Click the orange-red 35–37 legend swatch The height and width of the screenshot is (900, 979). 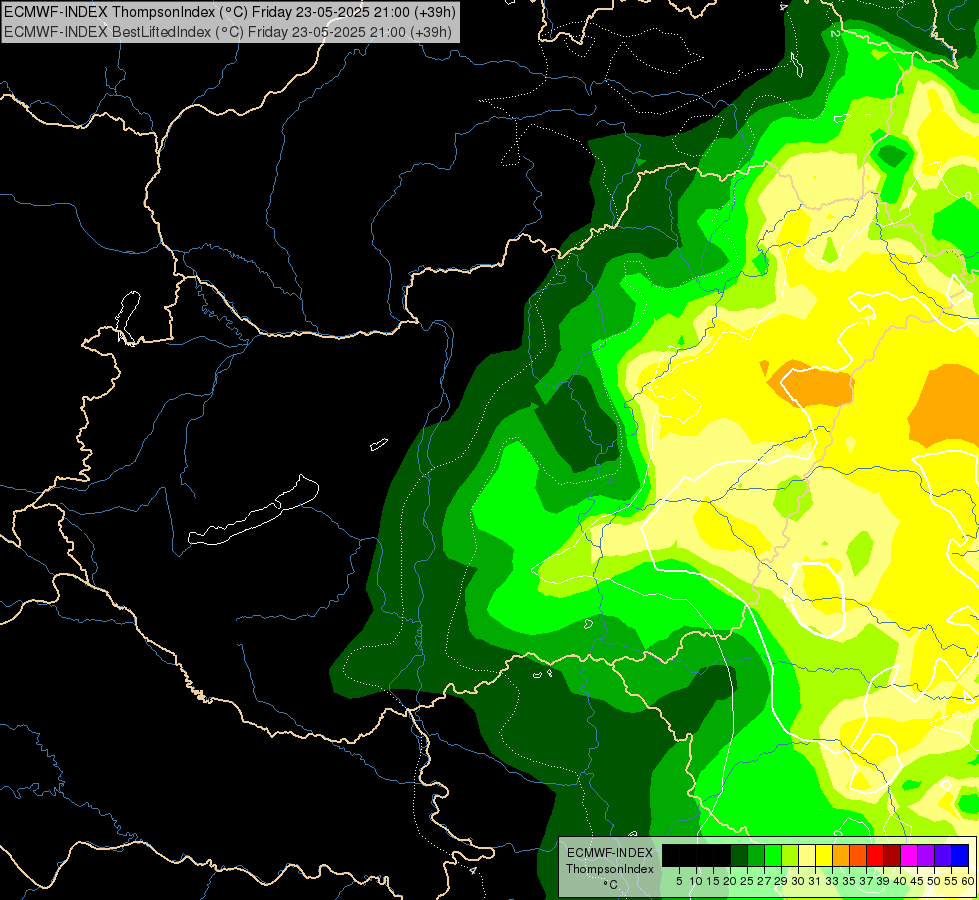[x=858, y=856]
